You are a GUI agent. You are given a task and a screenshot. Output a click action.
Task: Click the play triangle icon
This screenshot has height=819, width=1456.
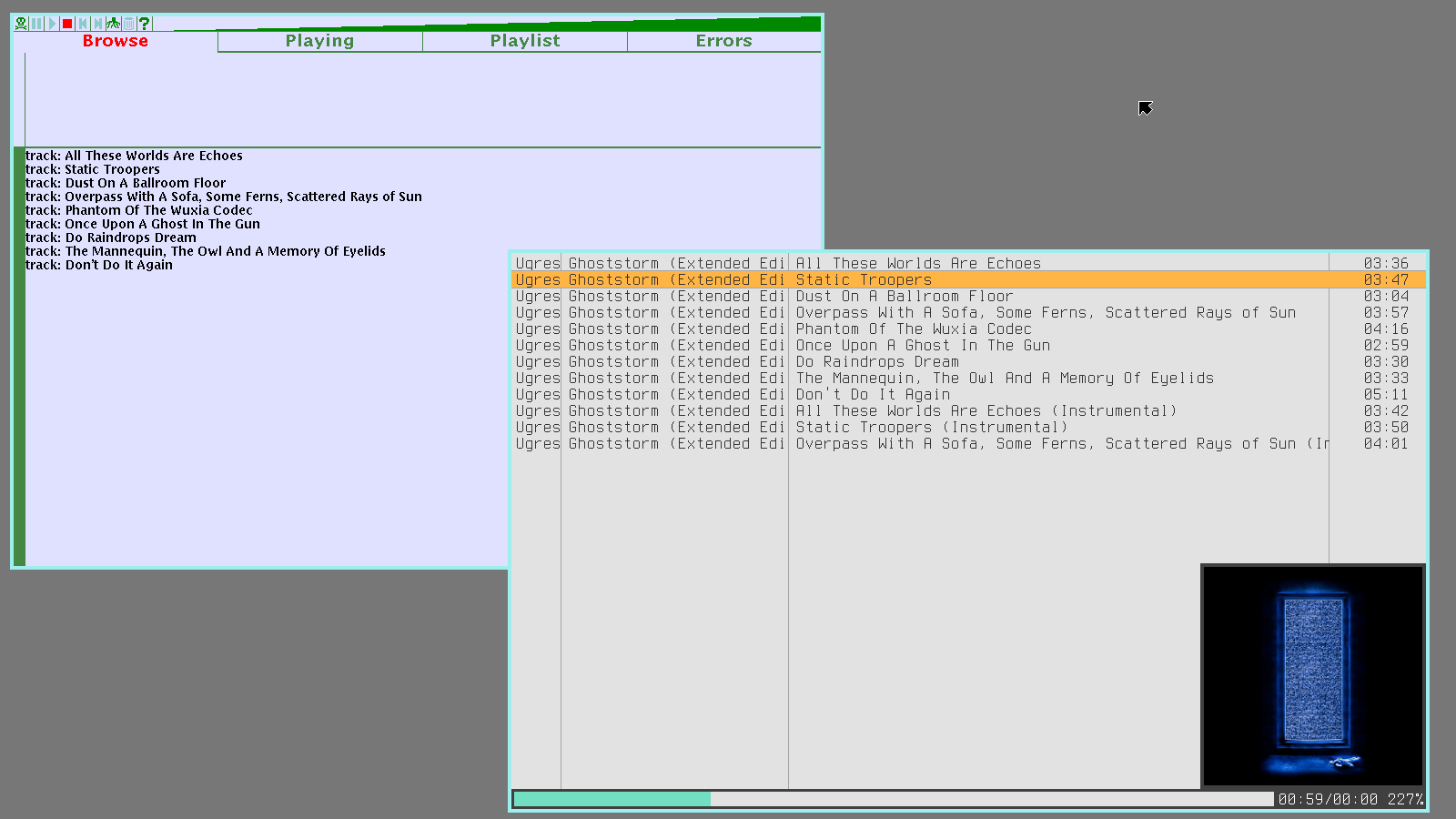pos(52,24)
